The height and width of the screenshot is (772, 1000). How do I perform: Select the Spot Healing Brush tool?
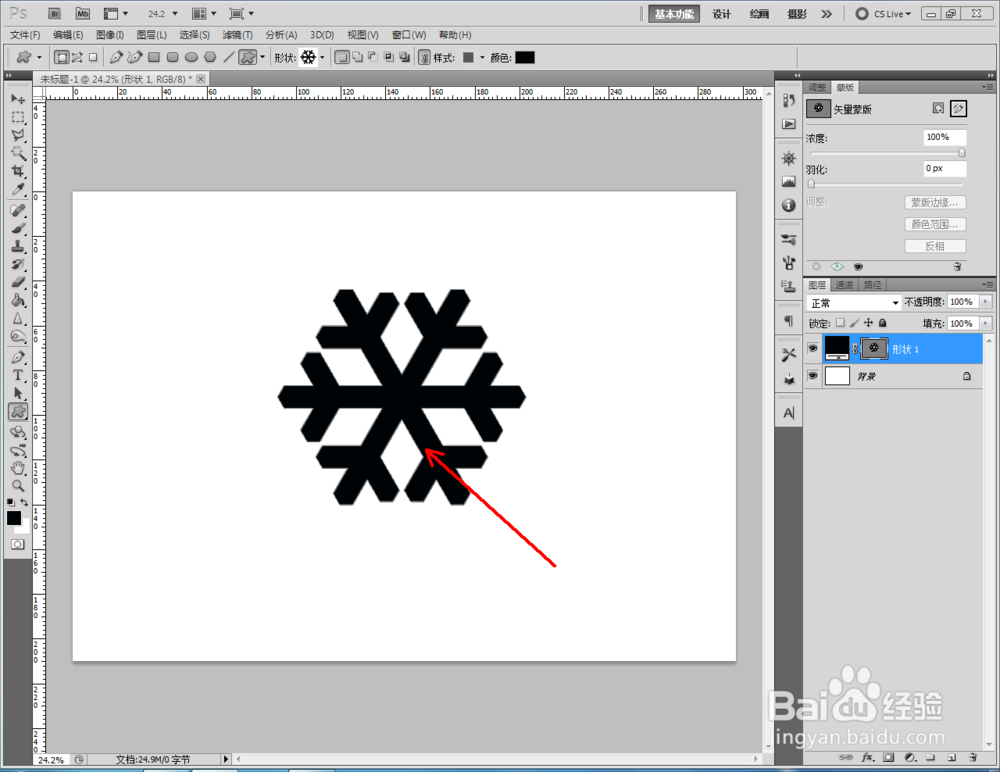tap(18, 211)
